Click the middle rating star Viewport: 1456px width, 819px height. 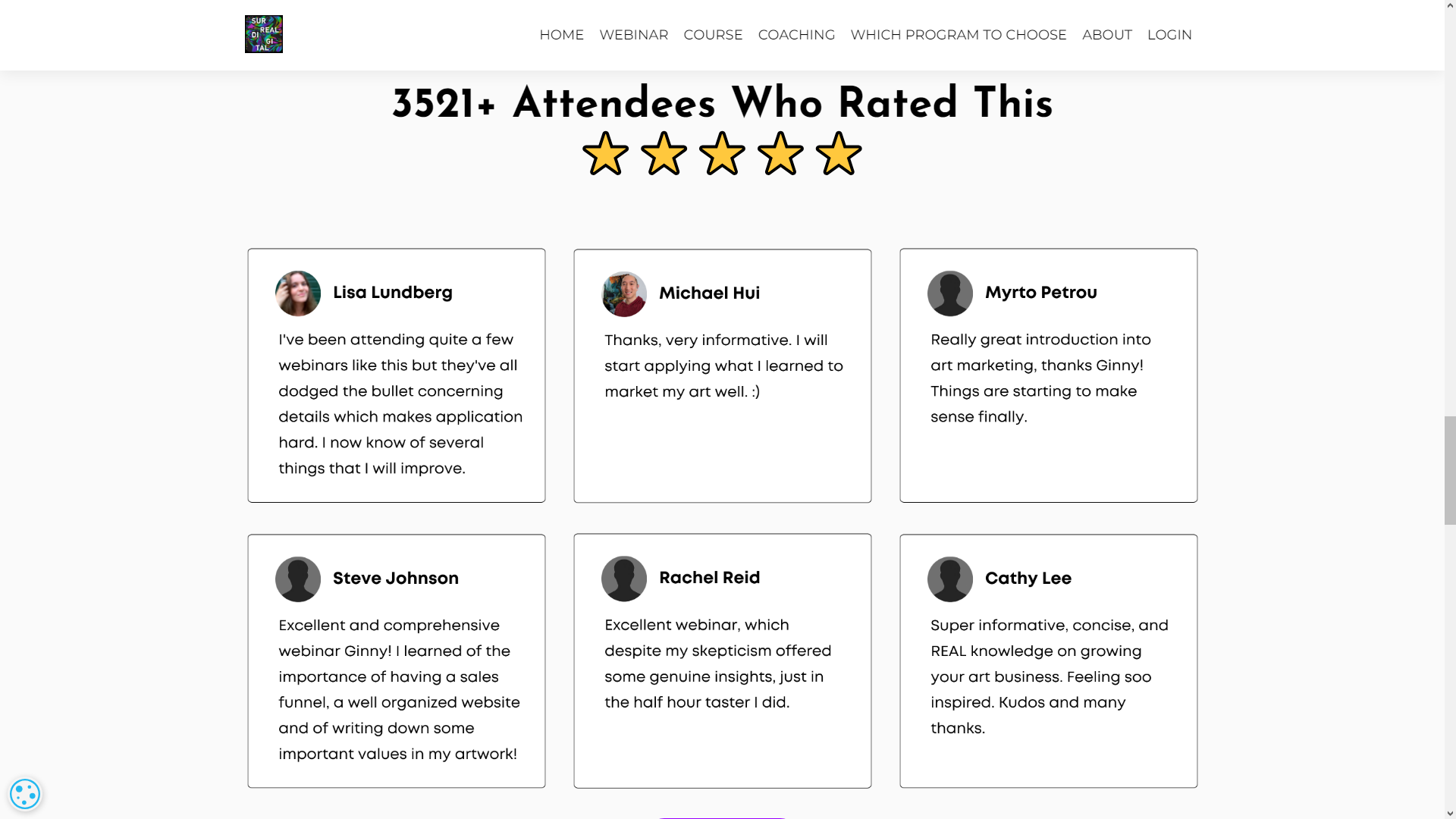(x=722, y=153)
